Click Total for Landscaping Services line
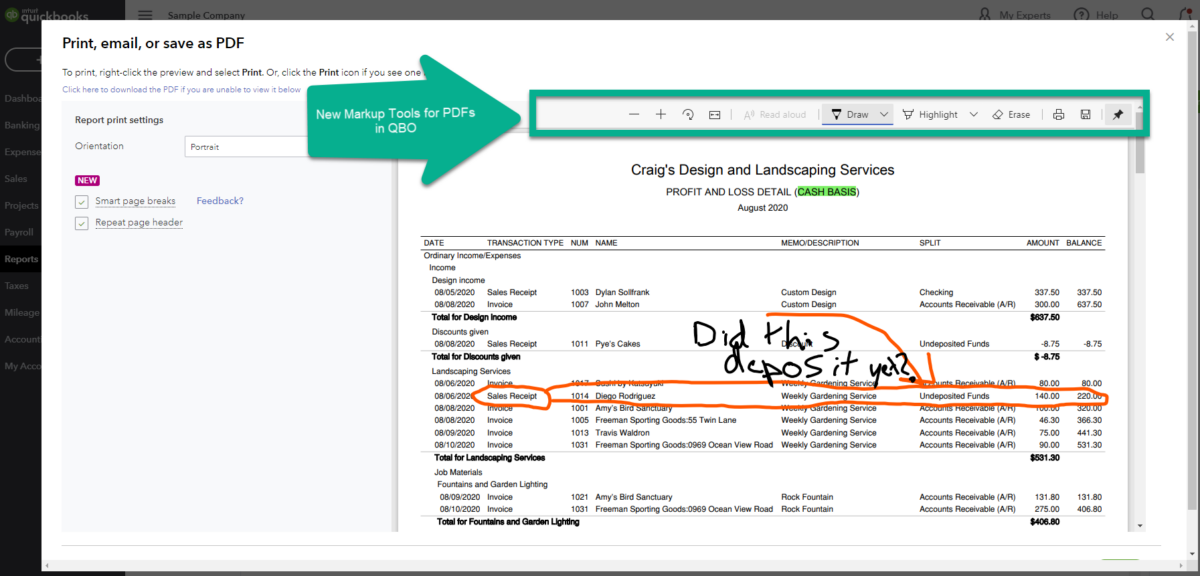This screenshot has width=1200, height=576. [x=488, y=457]
